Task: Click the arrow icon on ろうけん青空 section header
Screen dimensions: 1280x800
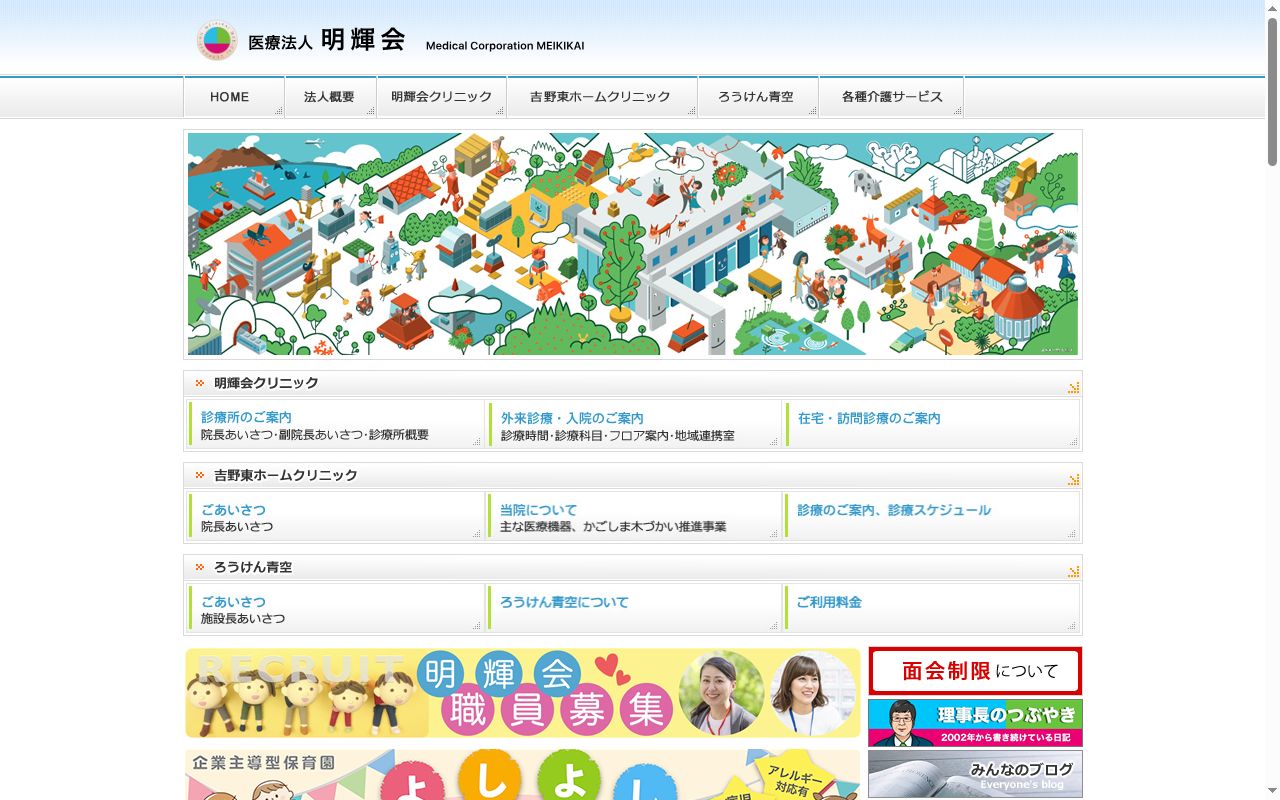Action: [x=1073, y=571]
